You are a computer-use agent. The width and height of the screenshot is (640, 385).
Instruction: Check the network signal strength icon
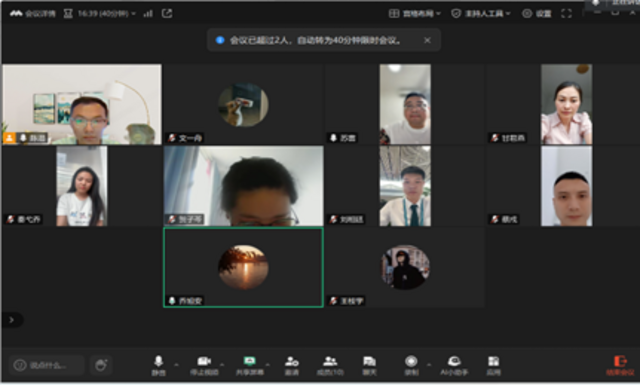148,13
